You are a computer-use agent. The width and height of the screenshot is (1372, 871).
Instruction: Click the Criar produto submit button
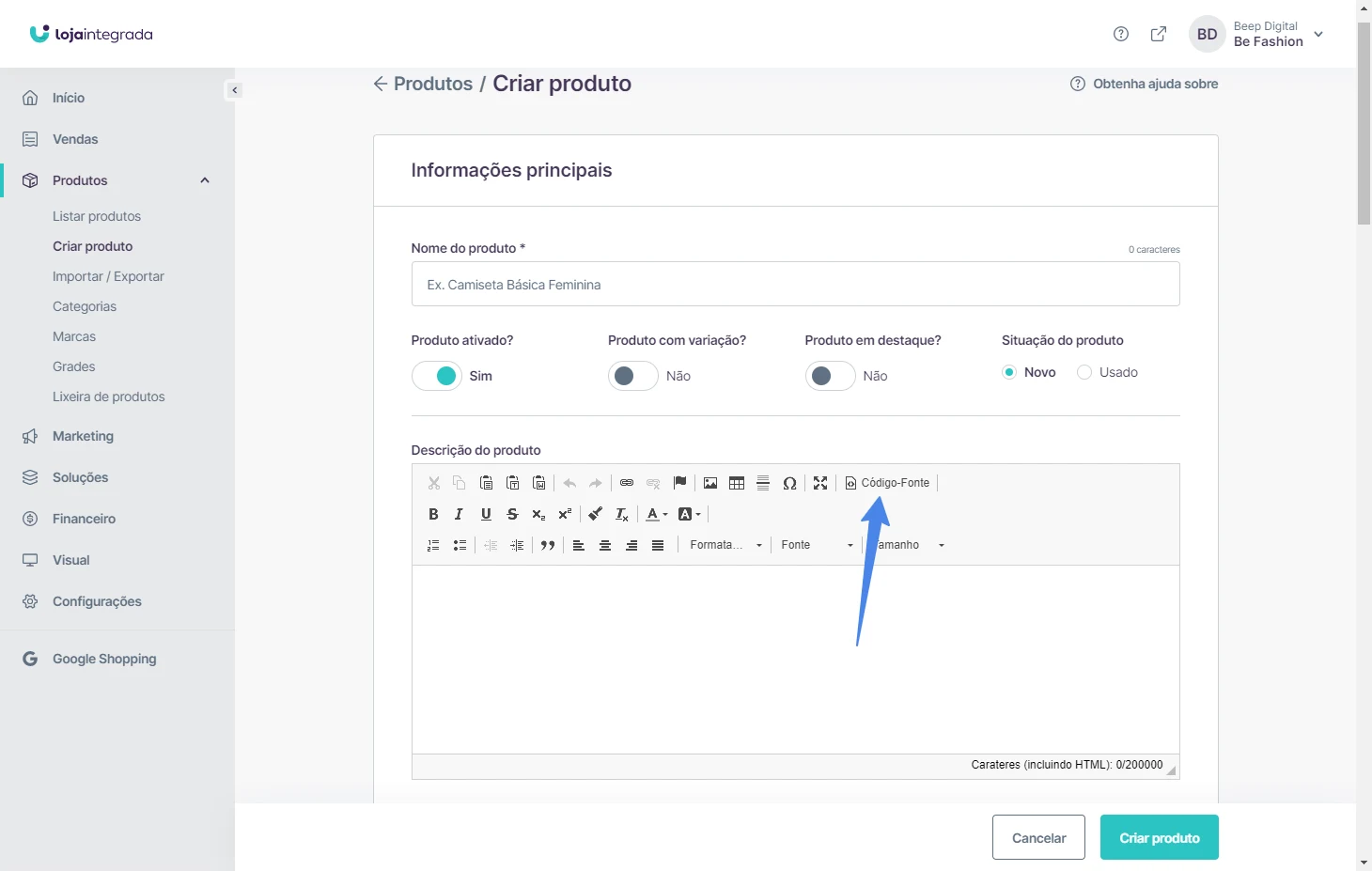pyautogui.click(x=1160, y=837)
